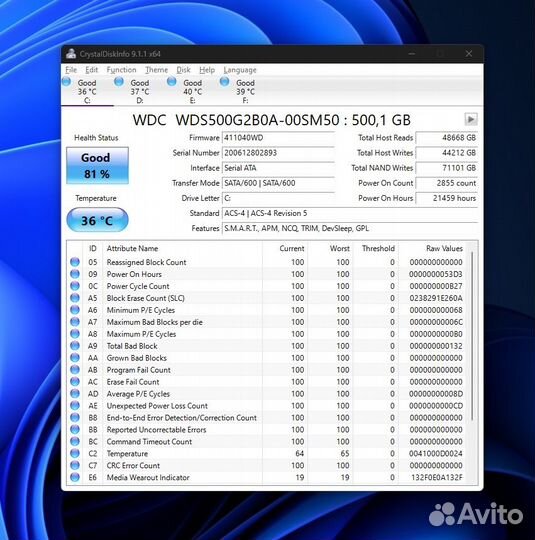Select disk E: tab at 40 °C
The height and width of the screenshot is (540, 535).
click(x=192, y=91)
